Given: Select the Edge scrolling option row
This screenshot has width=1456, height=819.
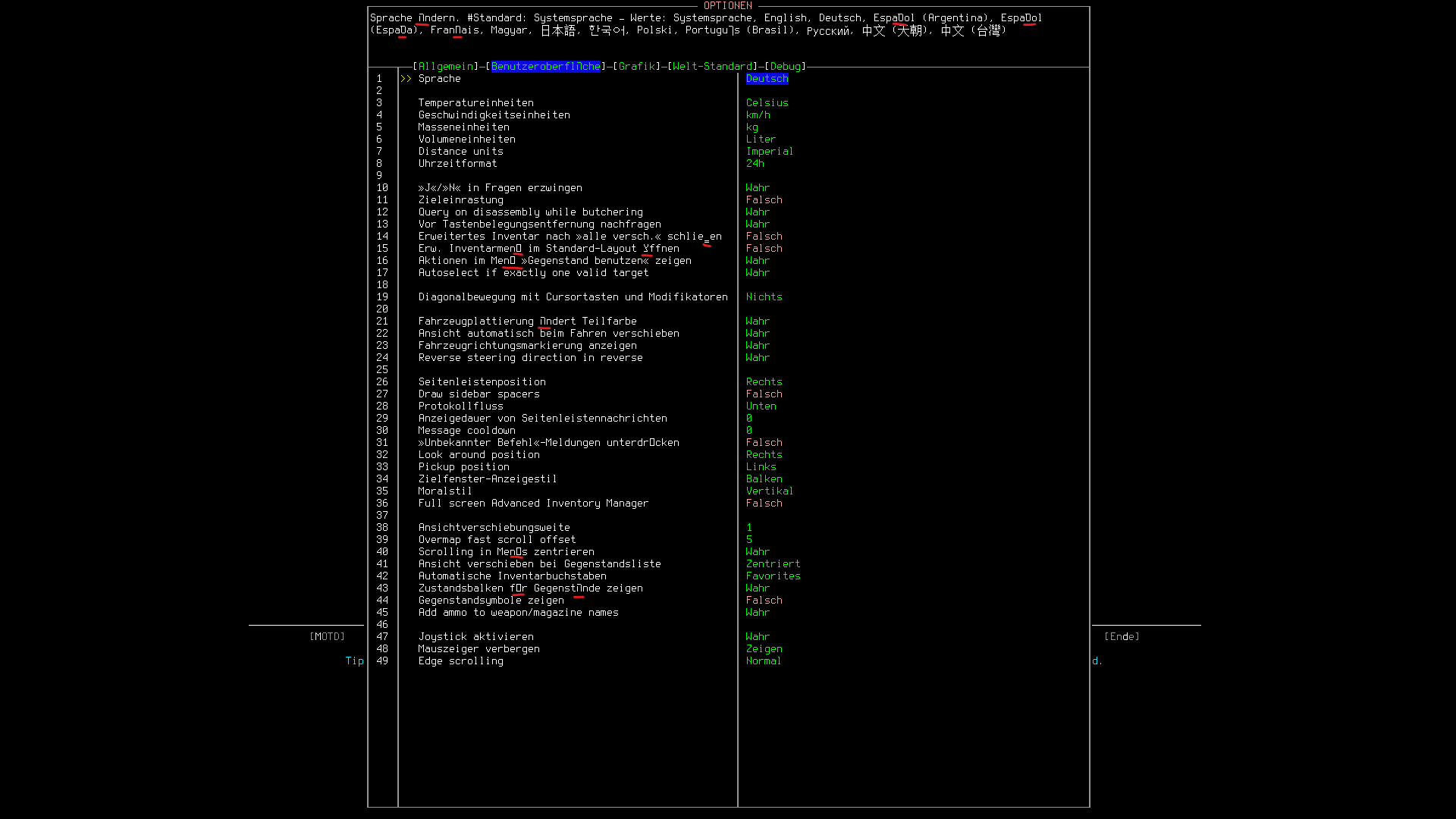Looking at the screenshot, I should pos(460,661).
